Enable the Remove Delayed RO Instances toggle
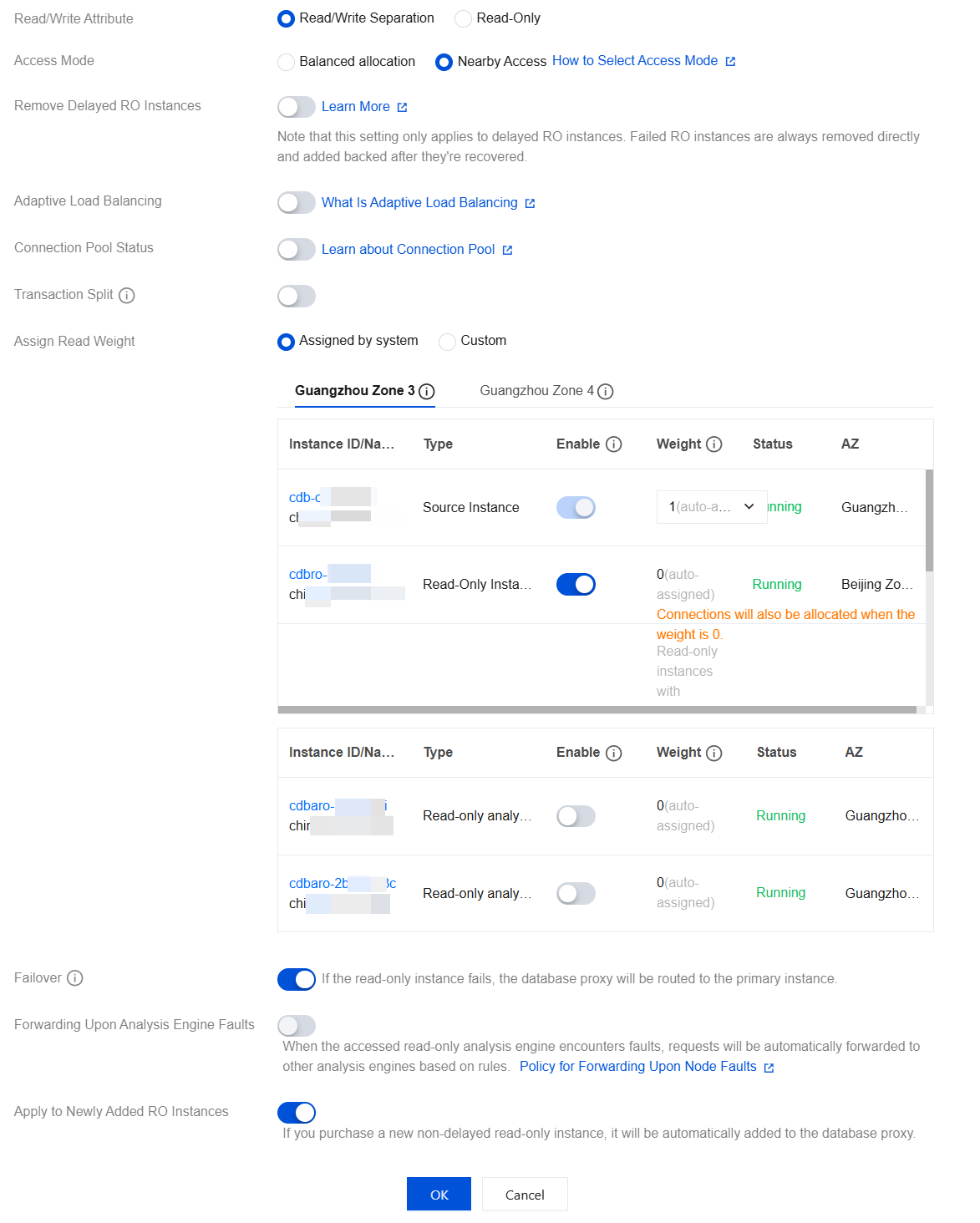 click(x=297, y=107)
